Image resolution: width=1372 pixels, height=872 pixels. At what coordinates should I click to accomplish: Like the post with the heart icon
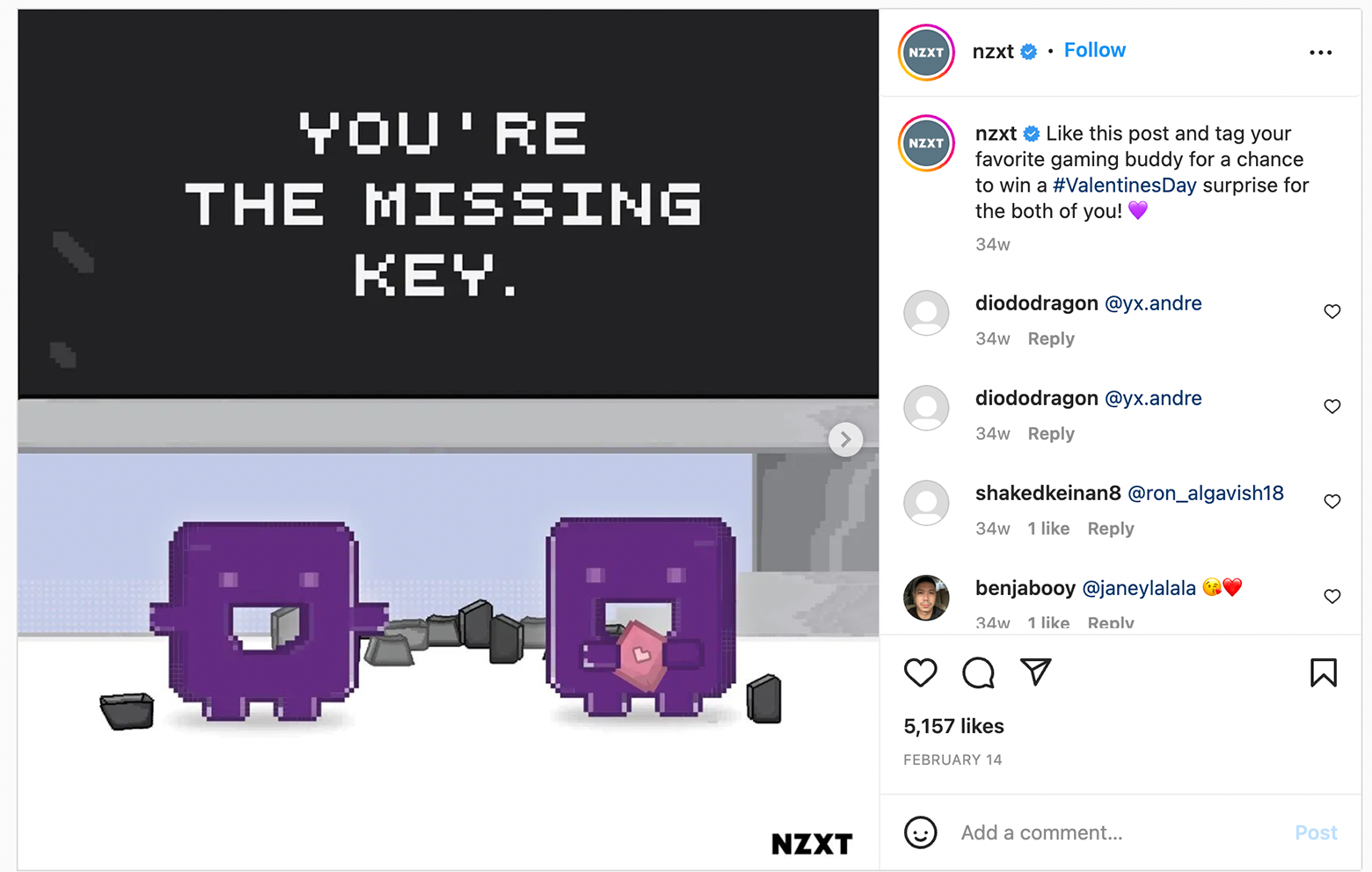pos(920,672)
